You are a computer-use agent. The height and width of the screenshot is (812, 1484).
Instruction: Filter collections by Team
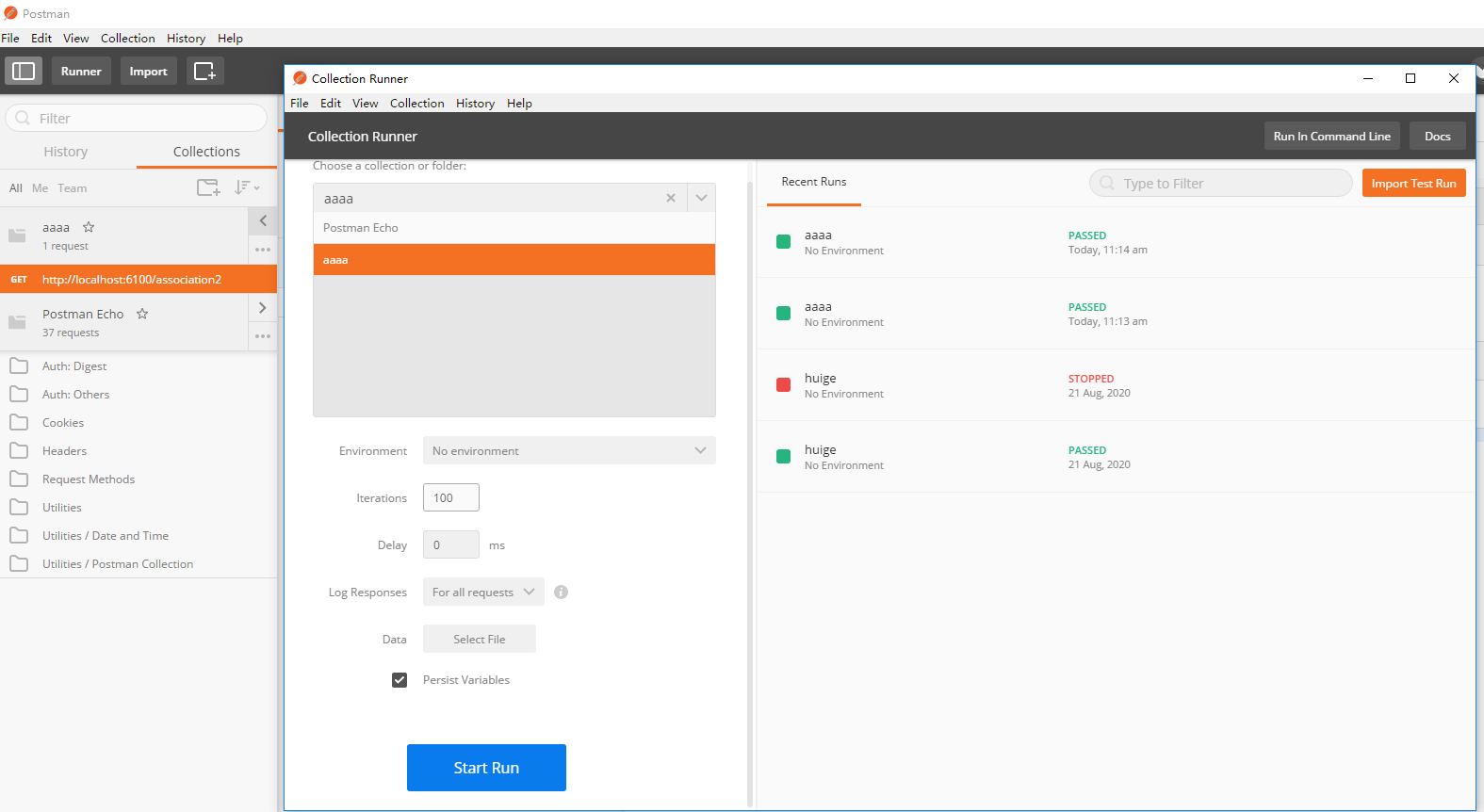click(73, 188)
